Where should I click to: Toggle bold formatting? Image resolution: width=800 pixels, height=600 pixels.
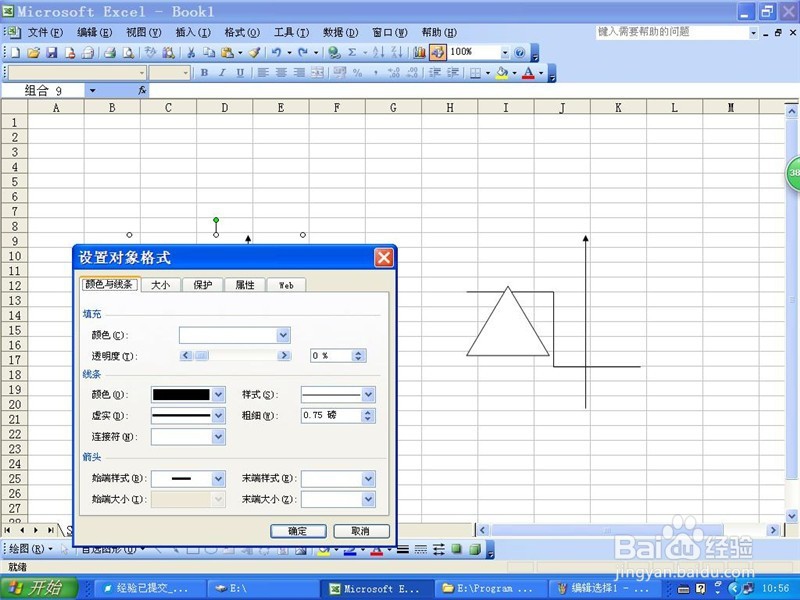click(x=204, y=73)
